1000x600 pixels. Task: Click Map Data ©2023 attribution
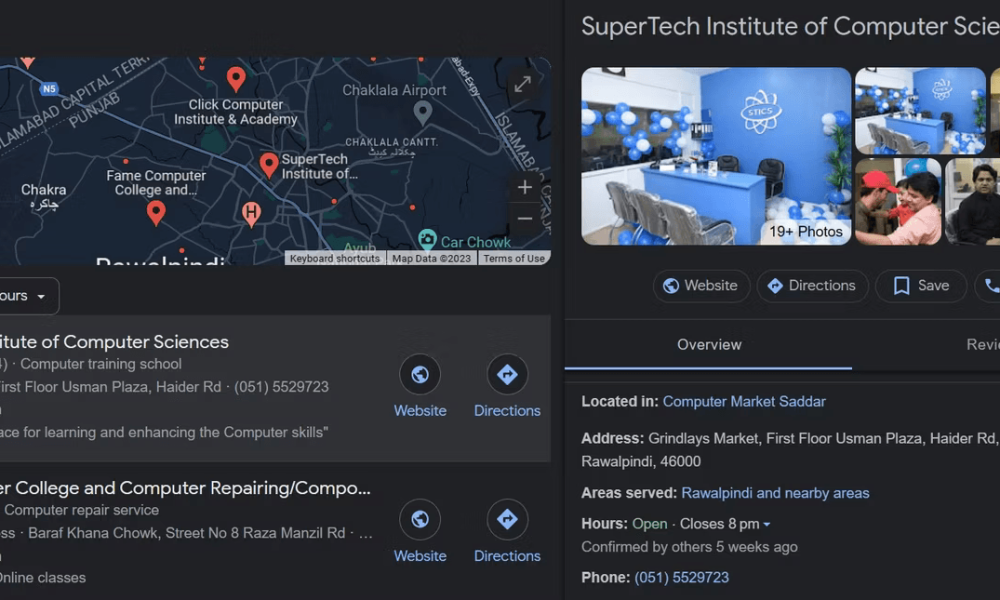coord(431,258)
